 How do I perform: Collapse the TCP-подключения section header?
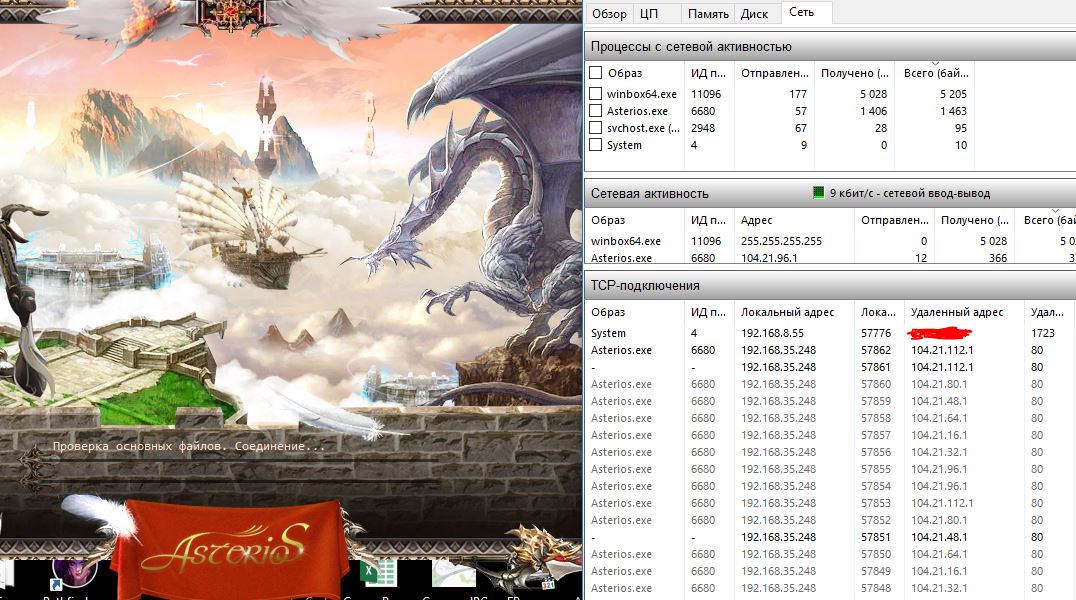830,286
